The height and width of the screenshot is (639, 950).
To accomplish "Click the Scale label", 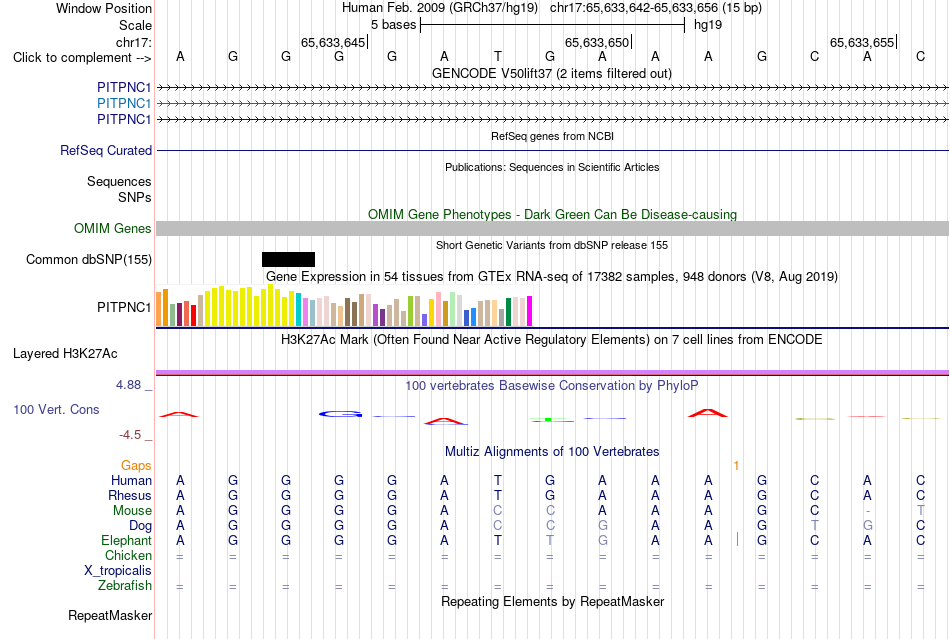I will 135,25.
